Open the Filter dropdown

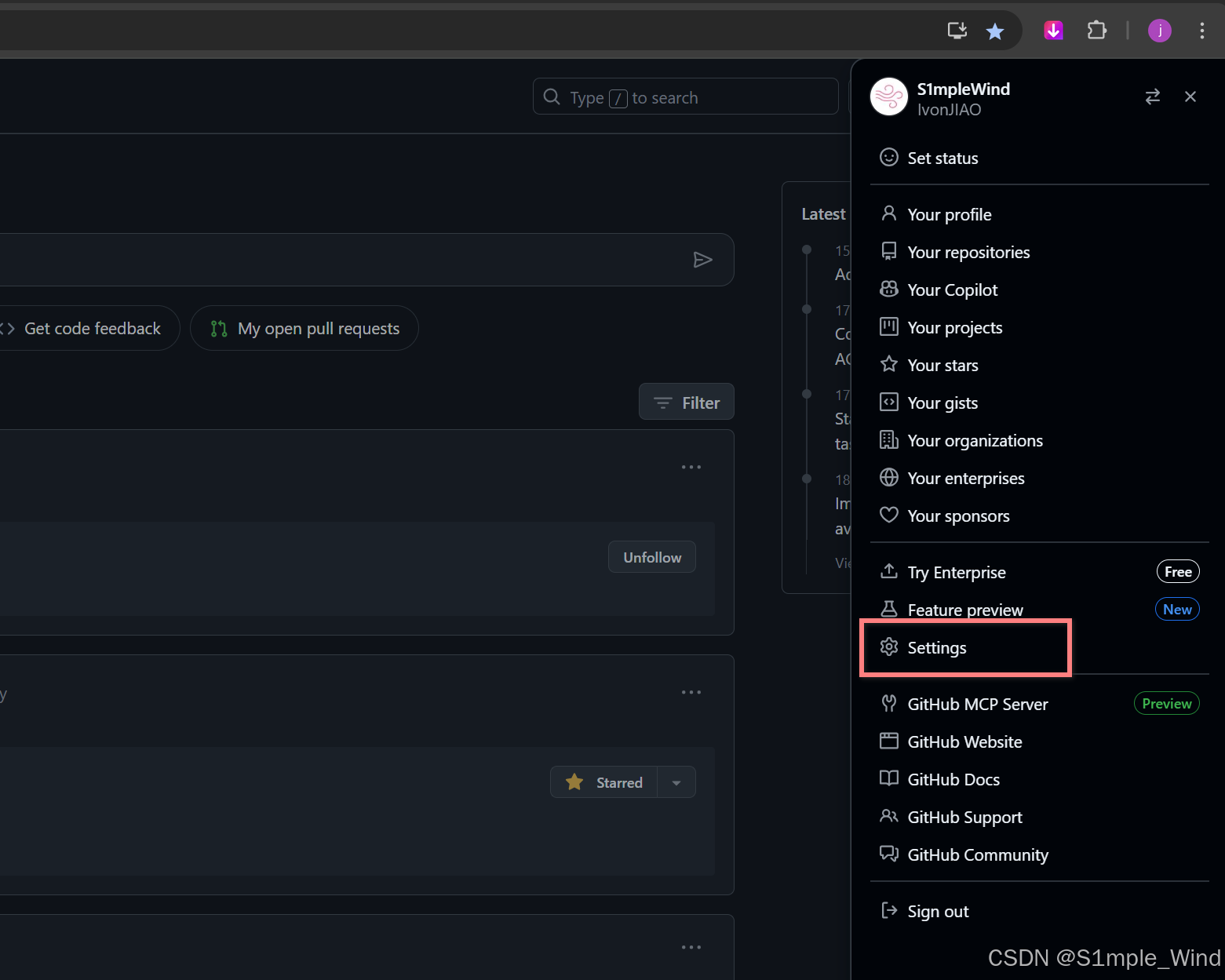(687, 402)
